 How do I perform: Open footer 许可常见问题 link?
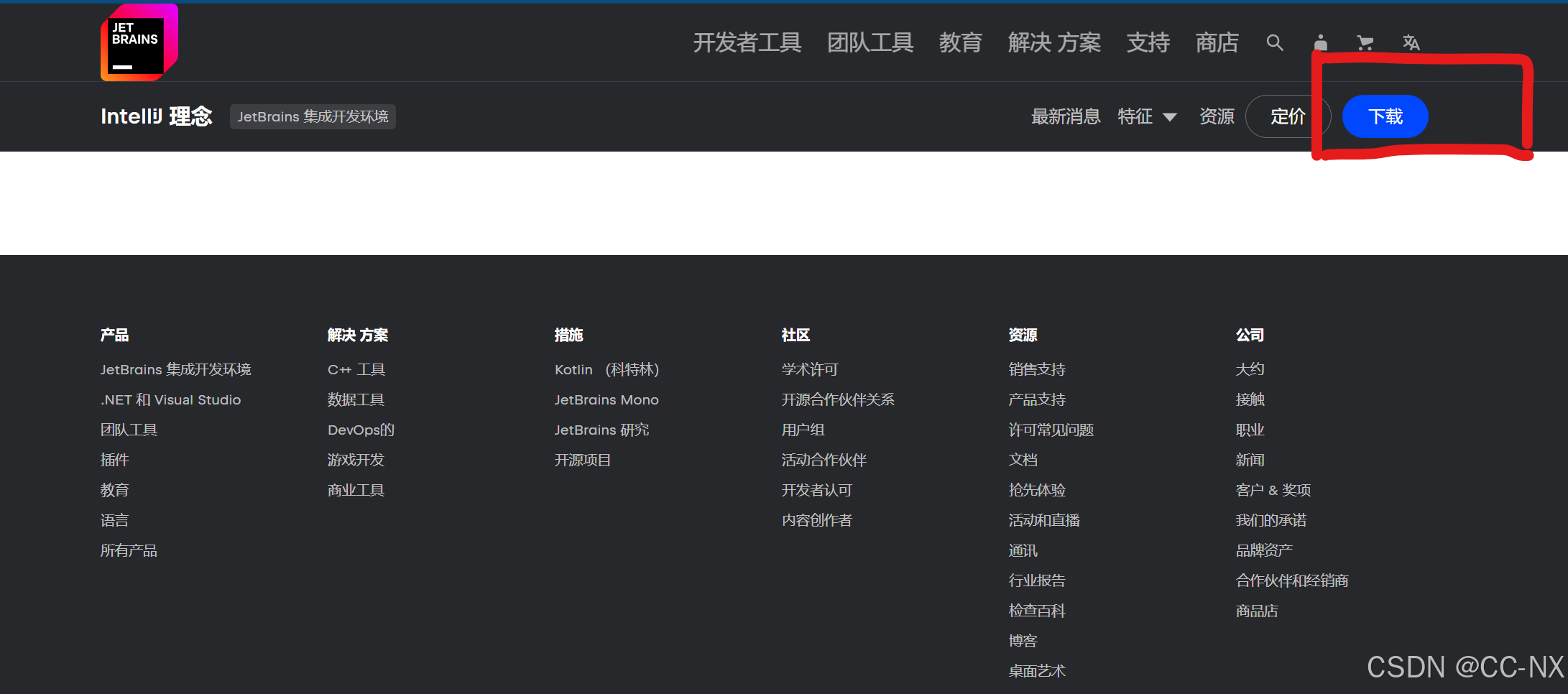click(1051, 430)
